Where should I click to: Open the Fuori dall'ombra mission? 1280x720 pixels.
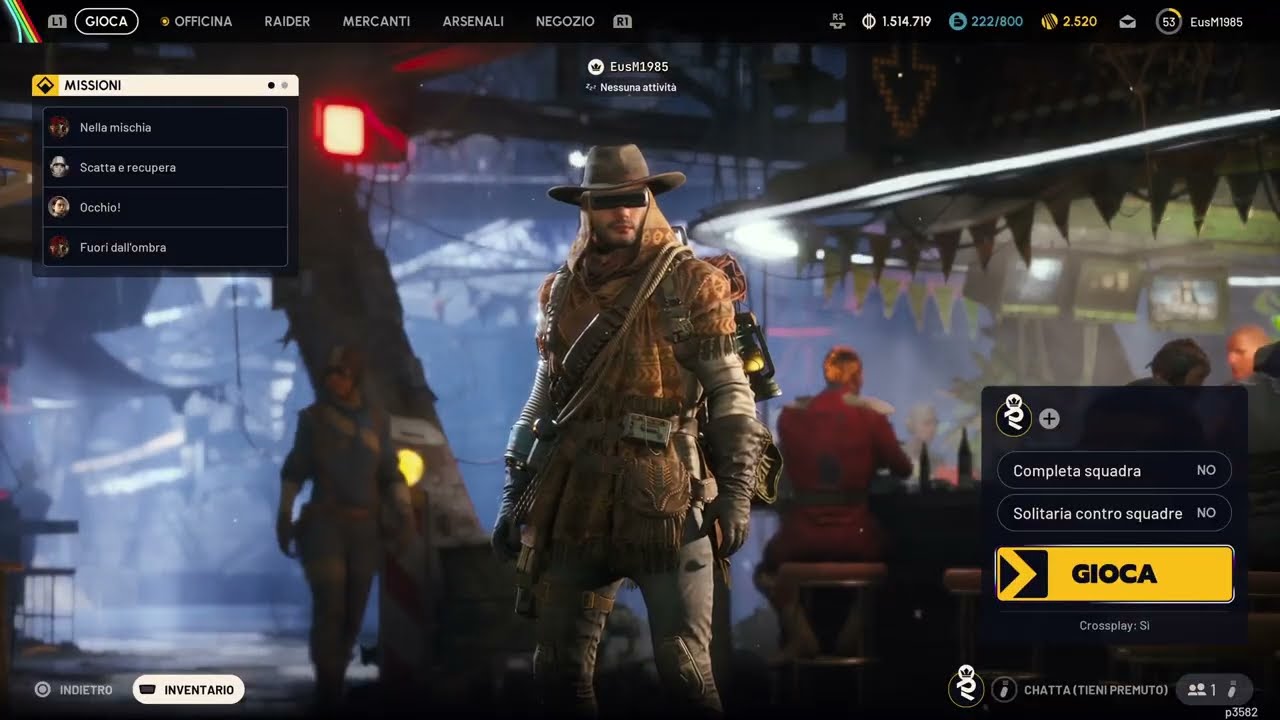tap(165, 247)
